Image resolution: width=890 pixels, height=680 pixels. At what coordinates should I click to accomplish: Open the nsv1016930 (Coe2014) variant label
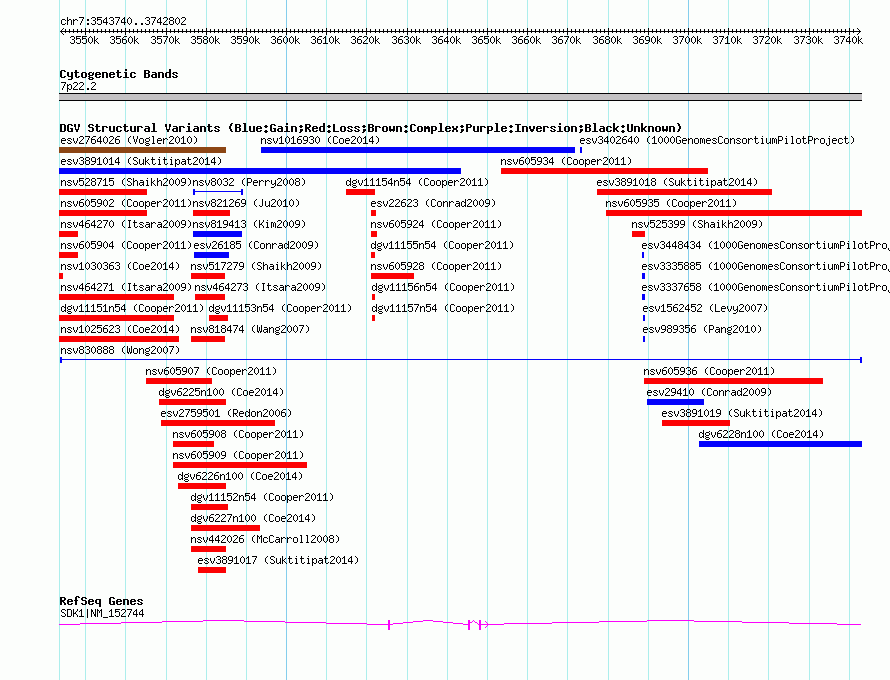point(320,140)
